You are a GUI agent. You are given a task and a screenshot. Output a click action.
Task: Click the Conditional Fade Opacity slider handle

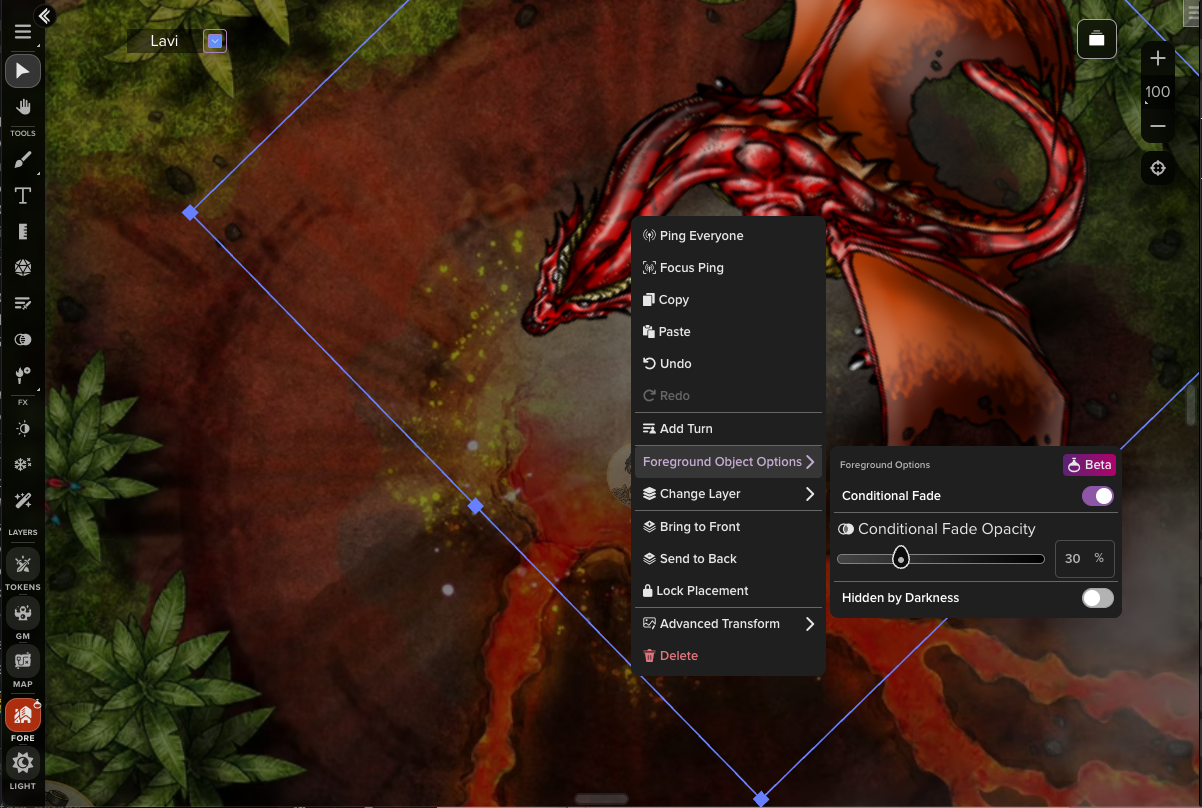[901, 558]
